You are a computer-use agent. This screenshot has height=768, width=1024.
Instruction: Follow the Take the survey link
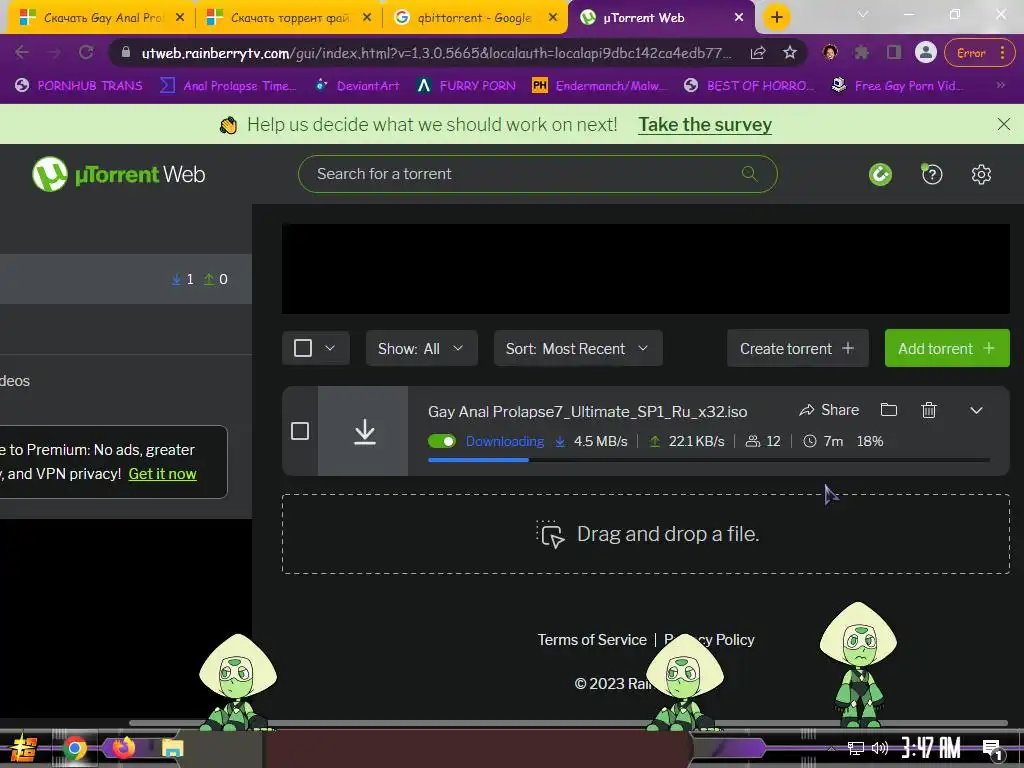click(705, 124)
